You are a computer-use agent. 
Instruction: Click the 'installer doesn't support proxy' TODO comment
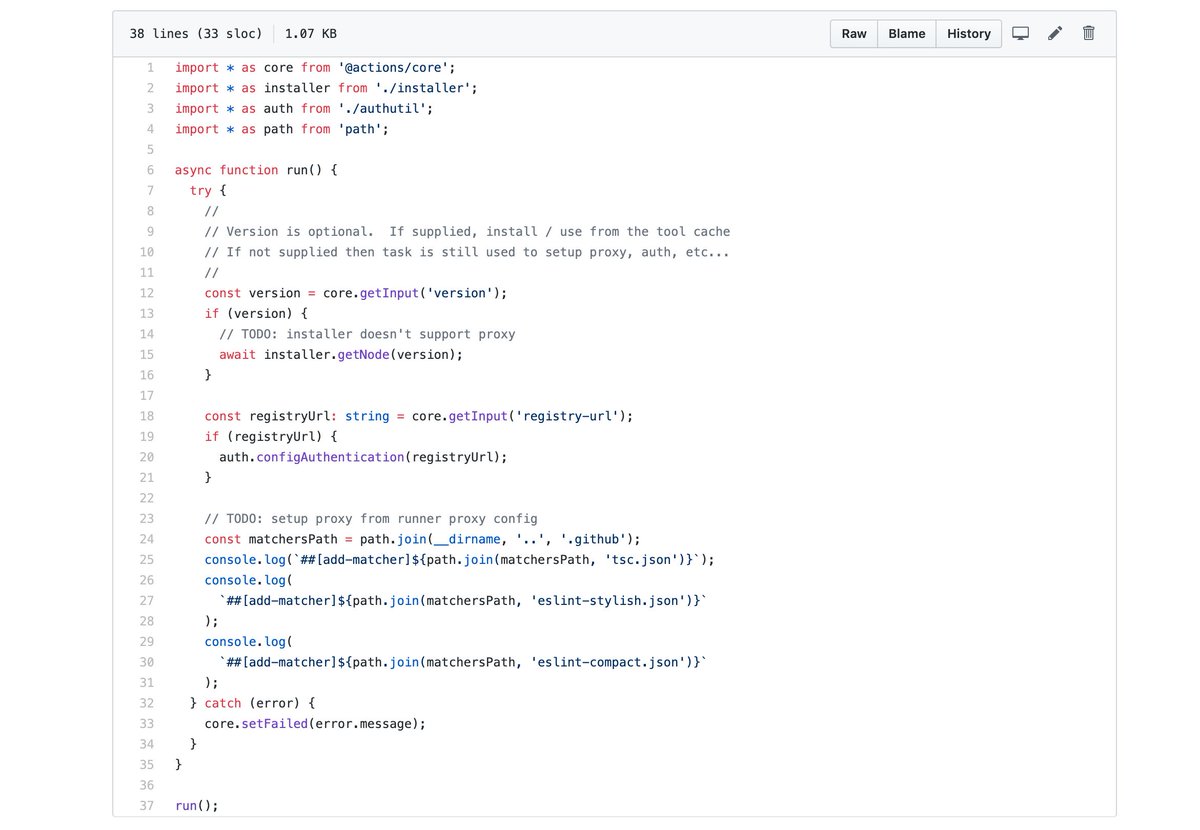(367, 334)
